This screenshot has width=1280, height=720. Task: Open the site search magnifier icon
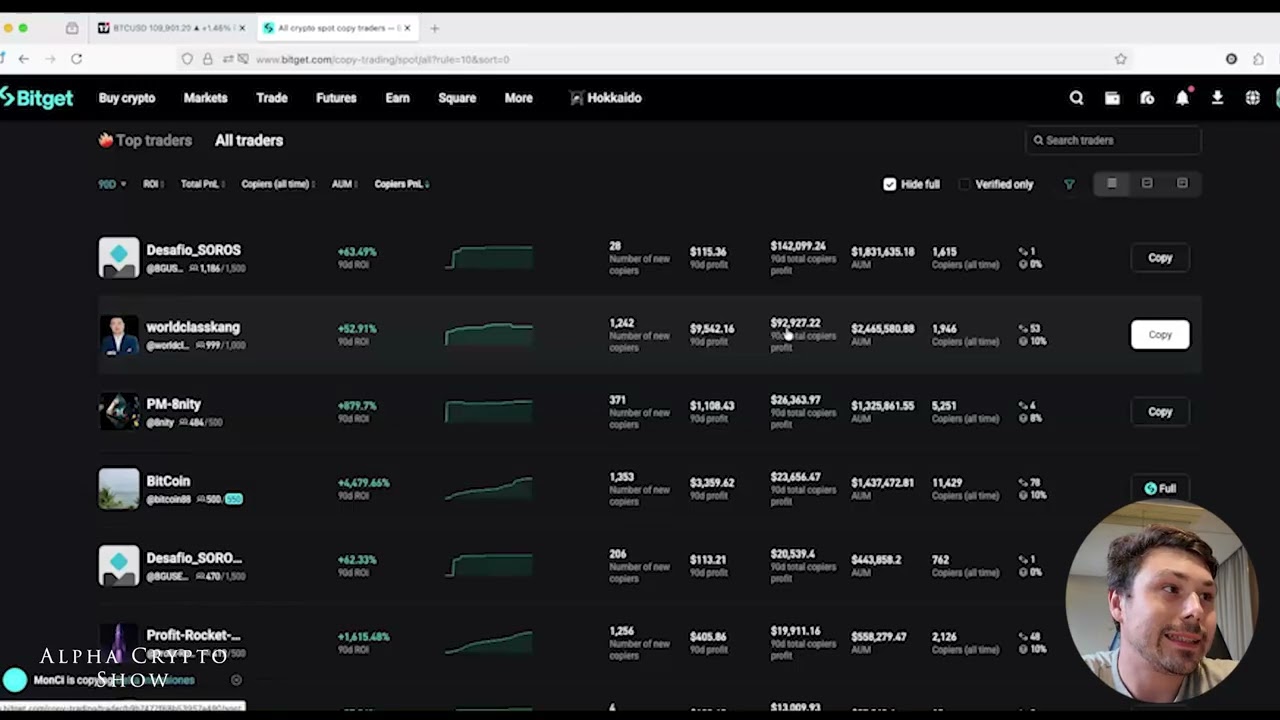[x=1076, y=98]
